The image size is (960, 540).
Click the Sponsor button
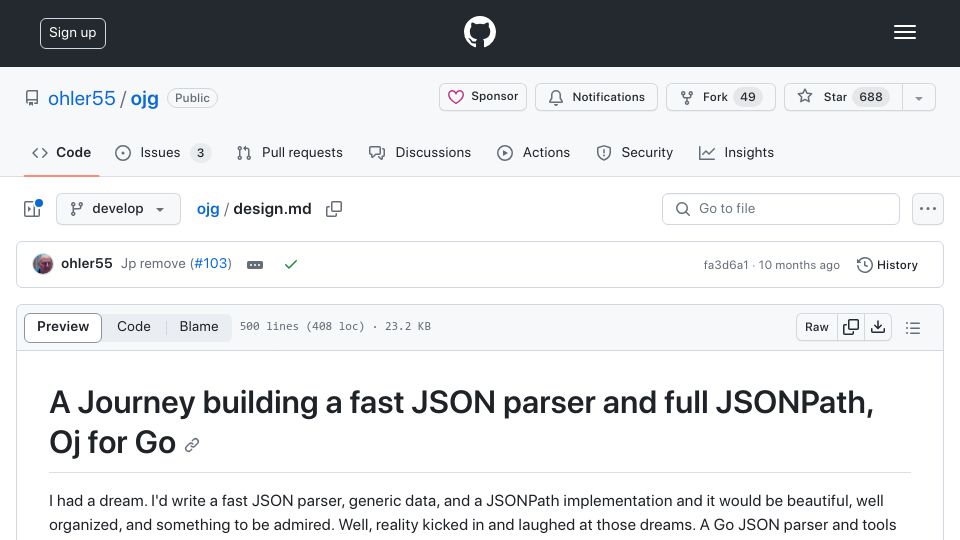coord(482,97)
